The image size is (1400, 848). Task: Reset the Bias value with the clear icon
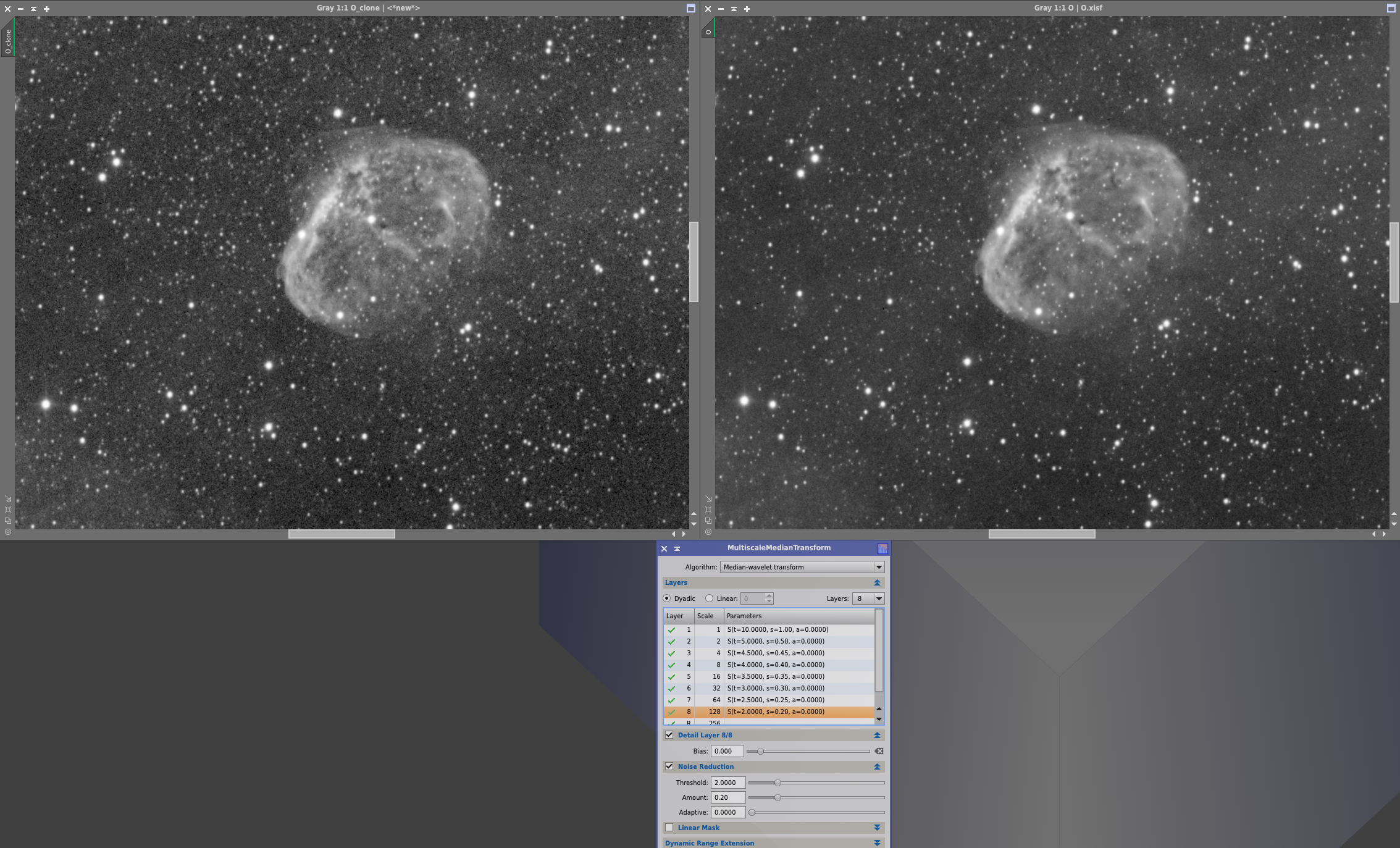879,751
